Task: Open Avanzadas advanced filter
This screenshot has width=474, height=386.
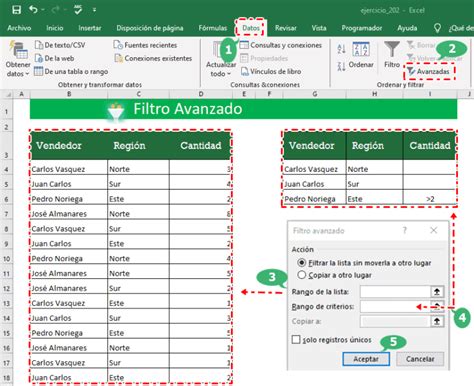Action: click(429, 71)
